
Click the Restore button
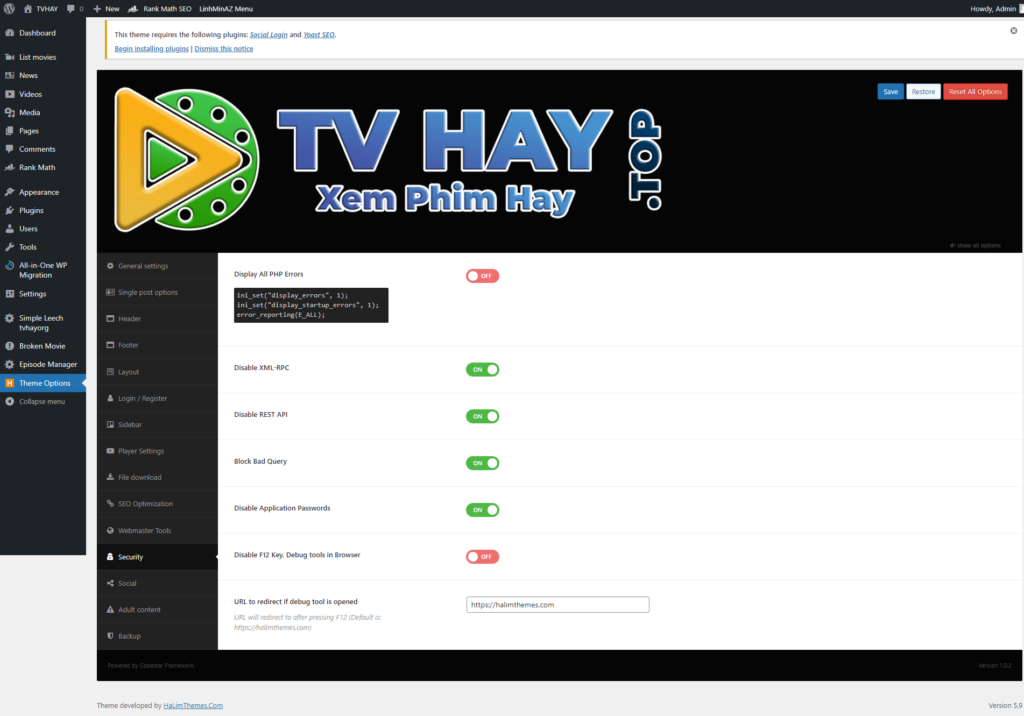pyautogui.click(x=923, y=91)
